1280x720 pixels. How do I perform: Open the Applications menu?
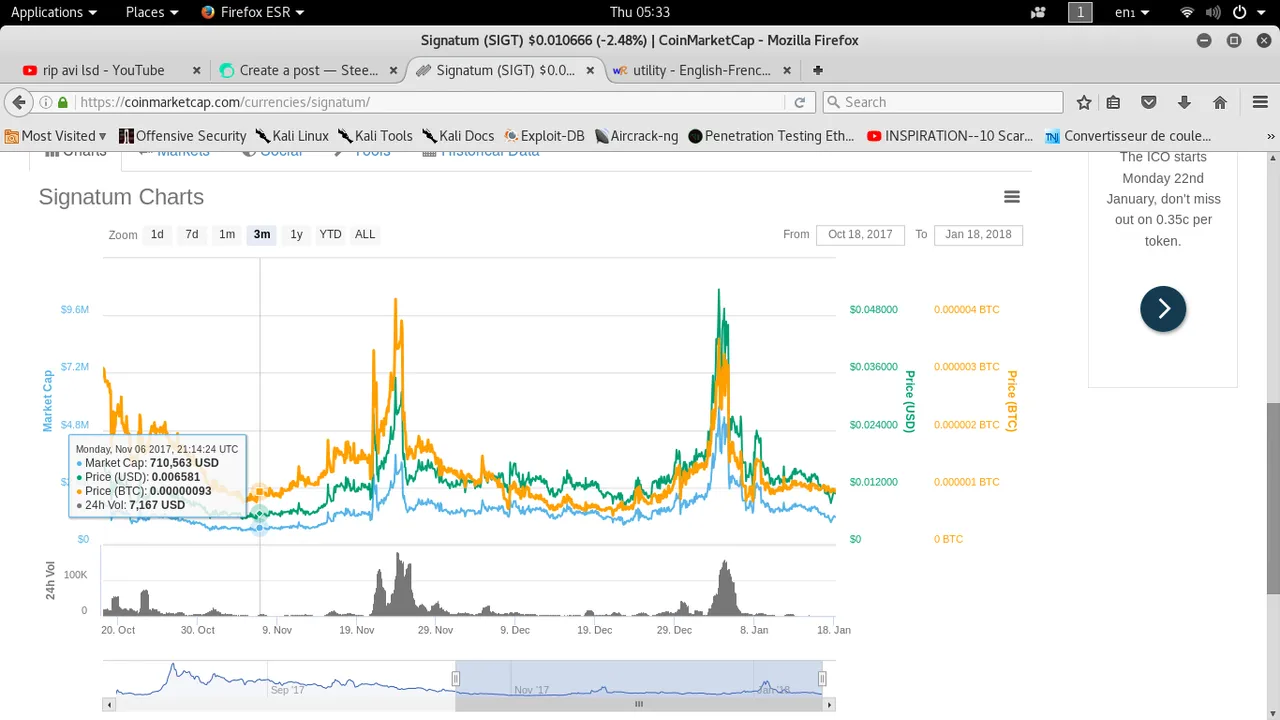point(54,12)
